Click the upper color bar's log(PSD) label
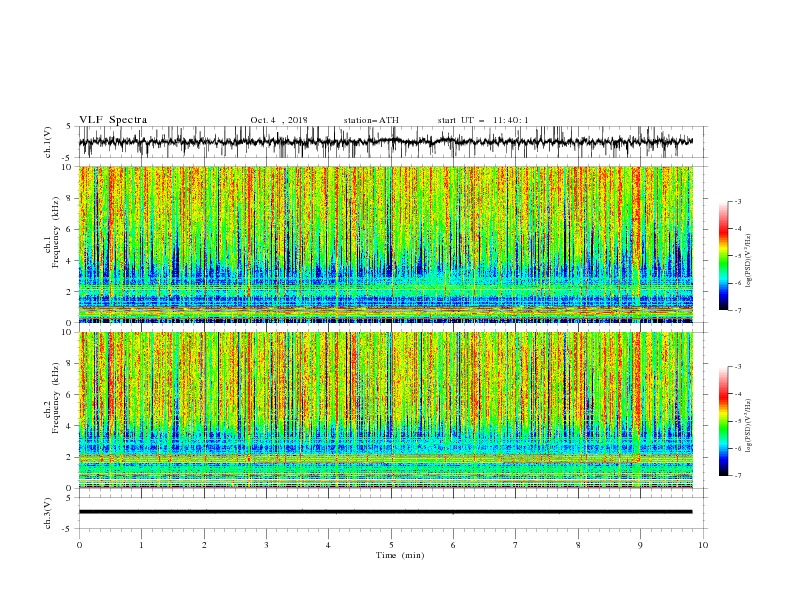 (x=749, y=261)
